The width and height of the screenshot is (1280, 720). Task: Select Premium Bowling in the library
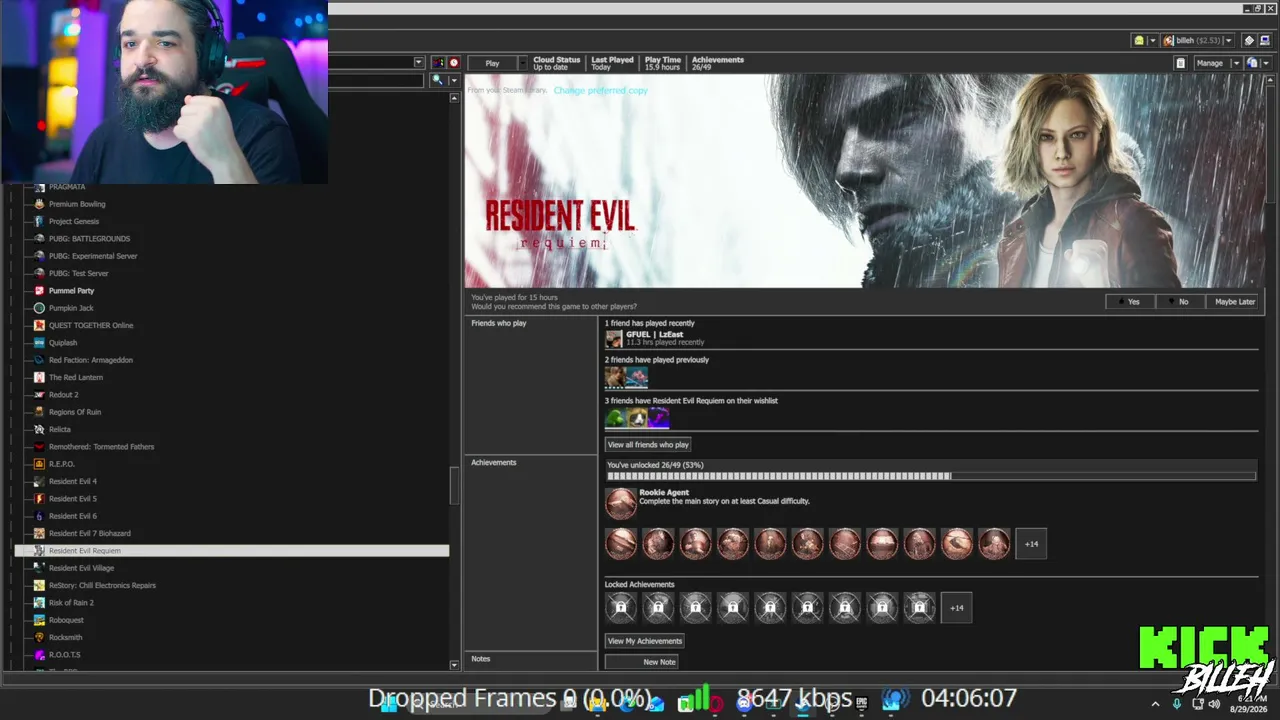(77, 204)
